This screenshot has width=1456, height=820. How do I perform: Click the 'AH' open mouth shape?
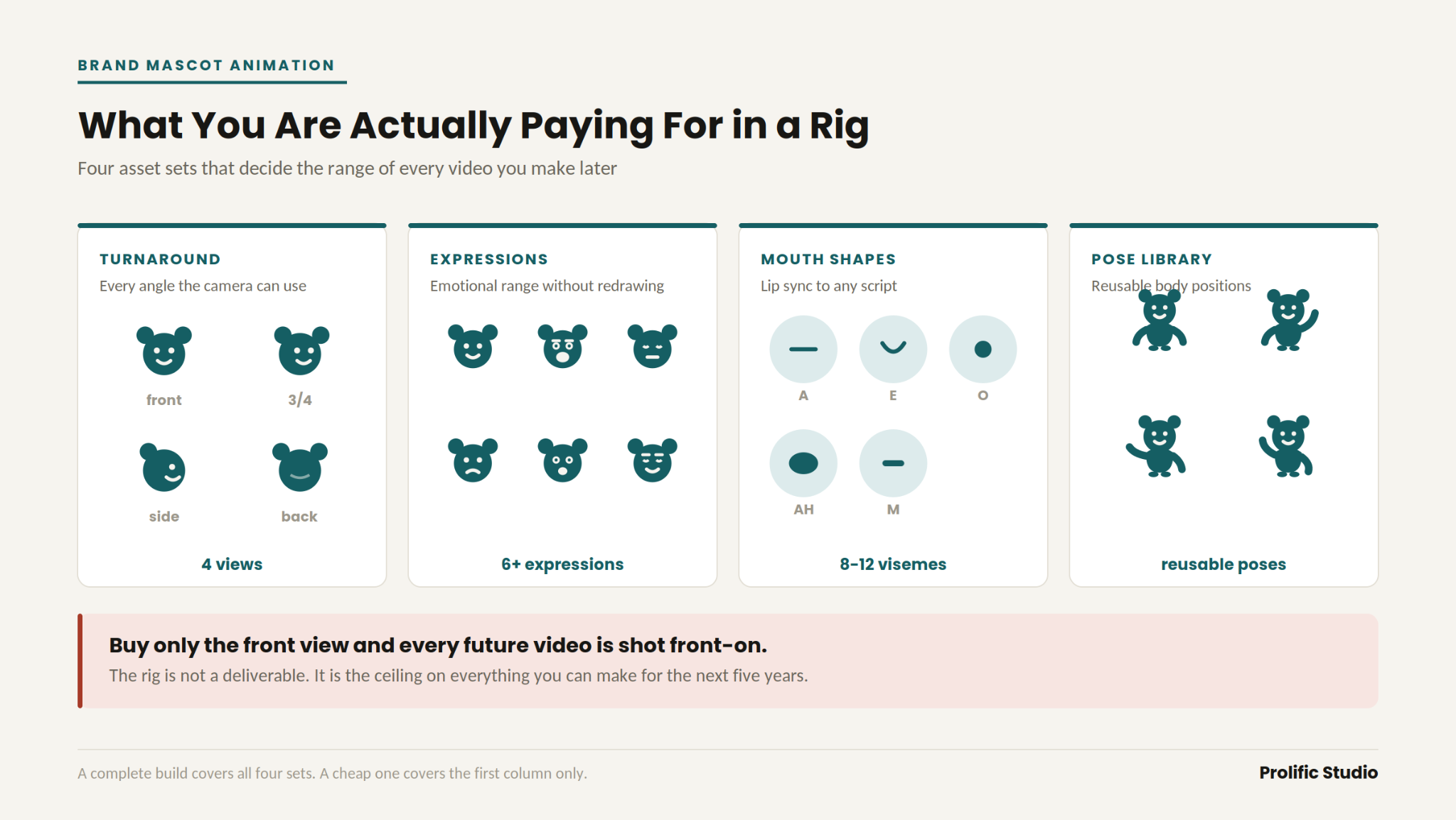tap(803, 463)
